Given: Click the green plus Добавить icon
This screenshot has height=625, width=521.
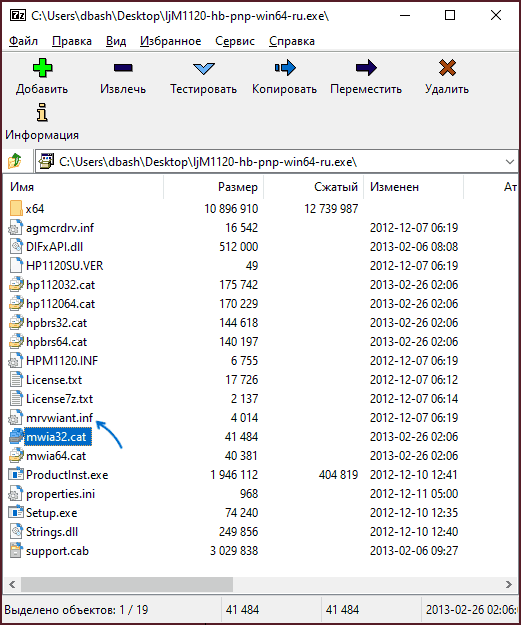Looking at the screenshot, I should pos(42,68).
